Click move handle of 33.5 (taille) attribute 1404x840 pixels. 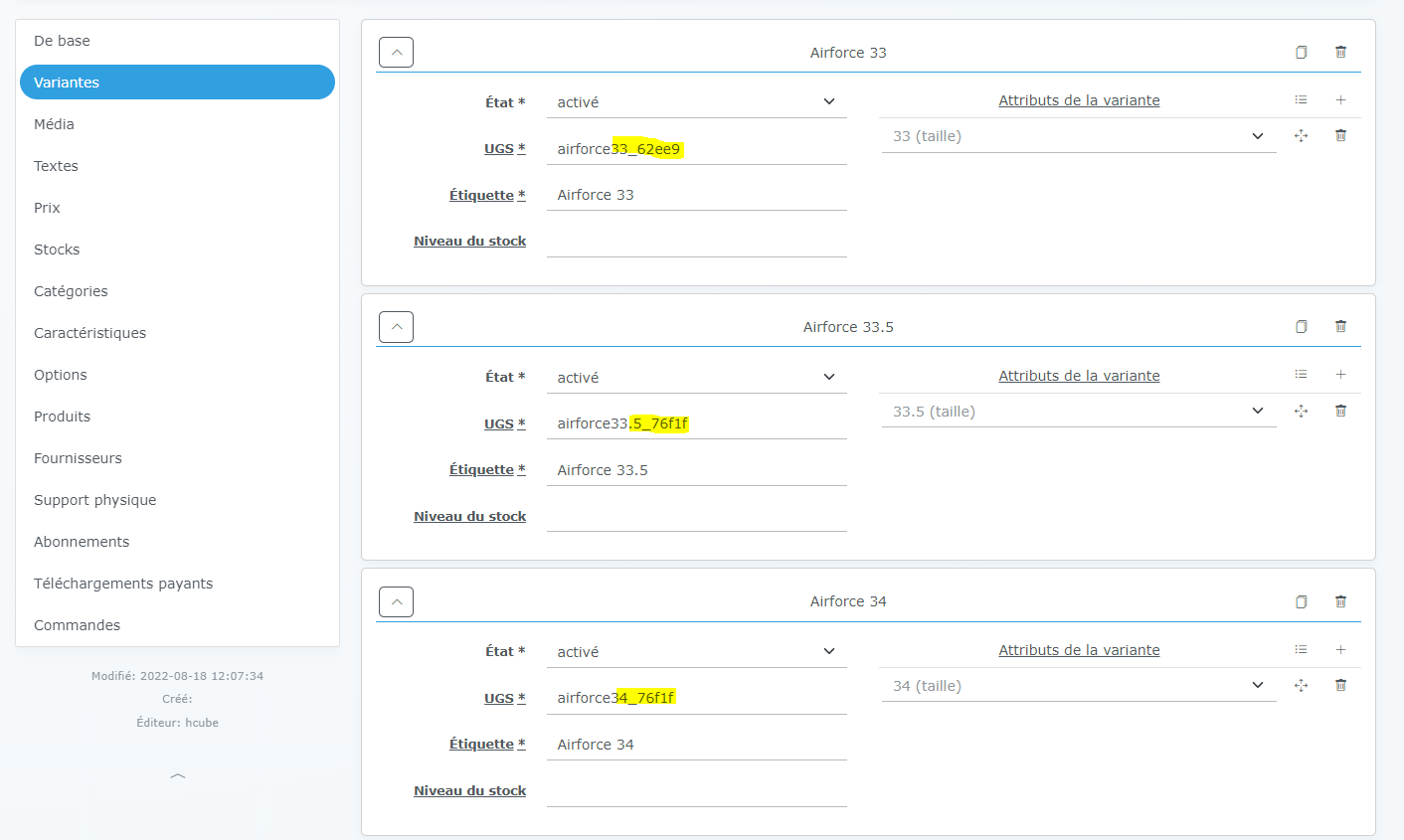1301,412
